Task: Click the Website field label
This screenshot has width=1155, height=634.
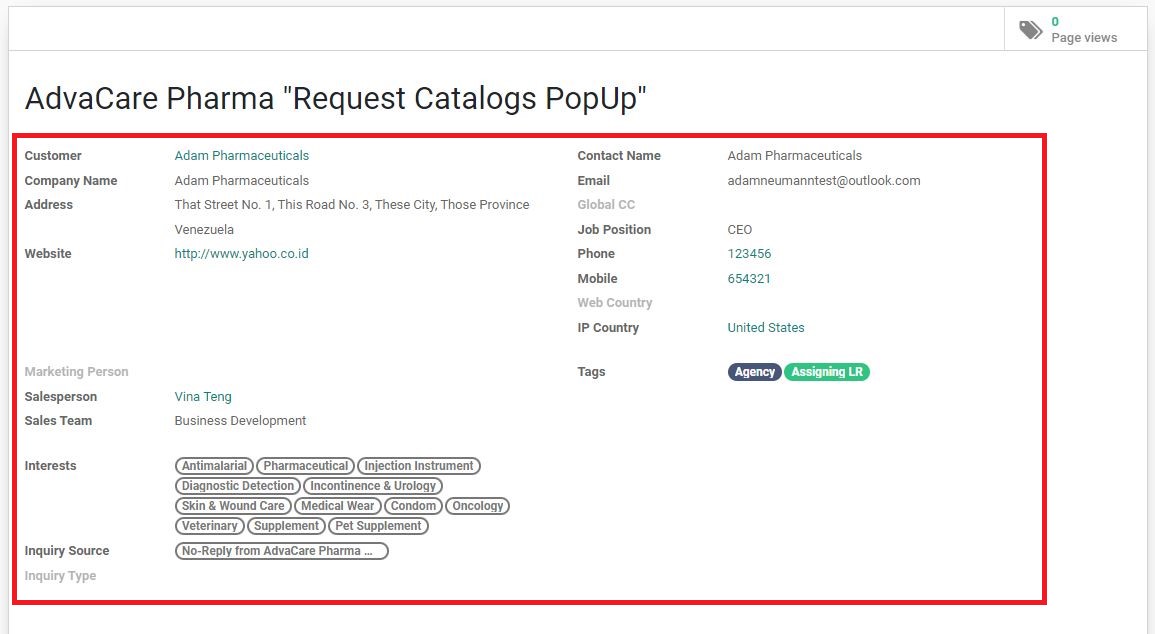Action: click(x=48, y=253)
